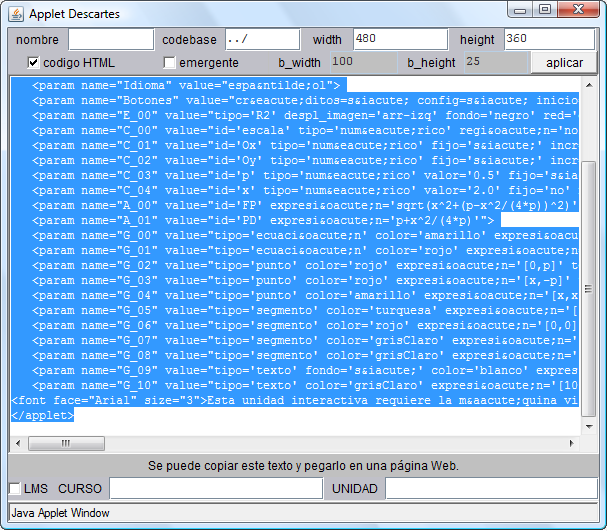Click the horizontal scrollbar thumb

pyautogui.click(x=66, y=443)
